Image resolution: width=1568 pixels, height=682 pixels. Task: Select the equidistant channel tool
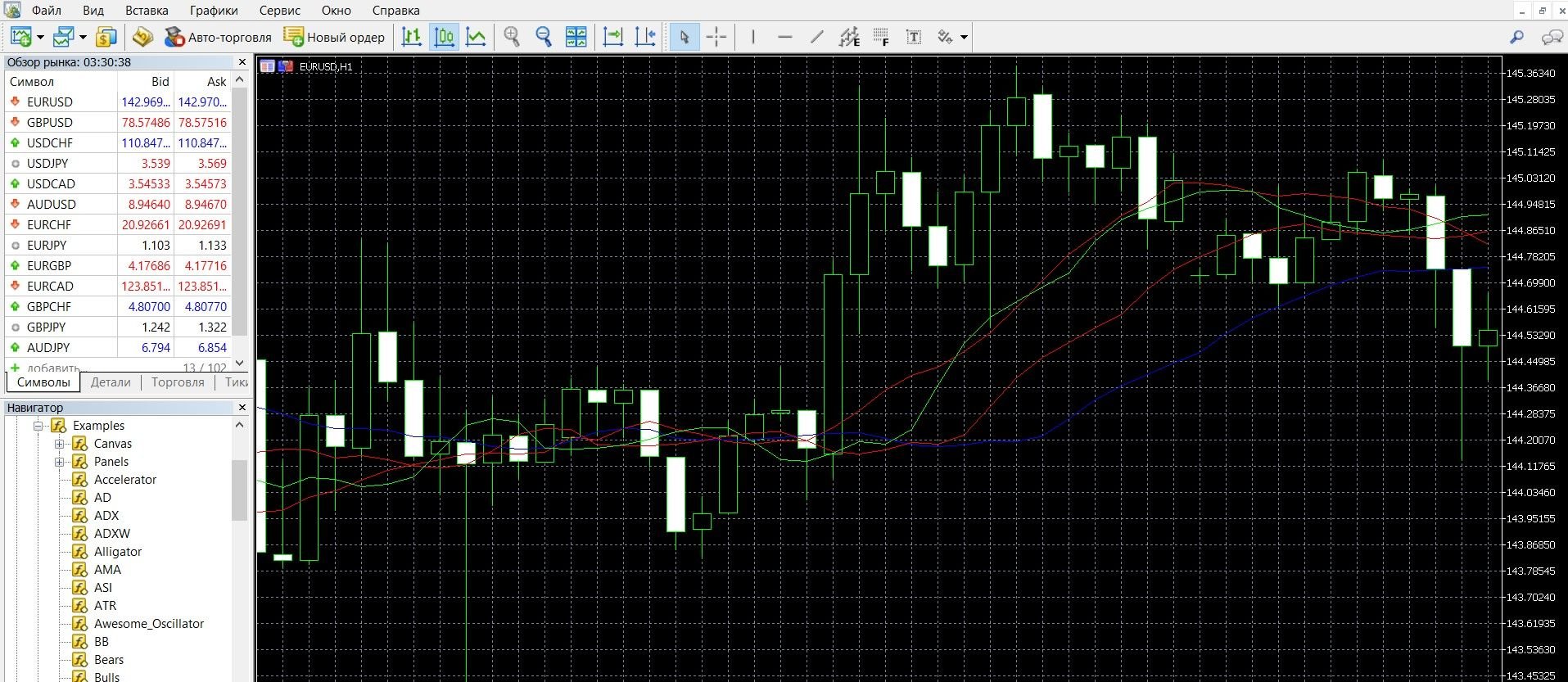849,37
